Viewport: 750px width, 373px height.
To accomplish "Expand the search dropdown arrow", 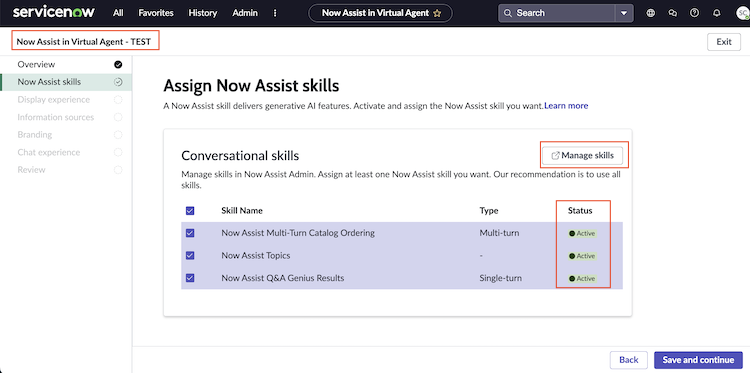I will click(x=624, y=13).
